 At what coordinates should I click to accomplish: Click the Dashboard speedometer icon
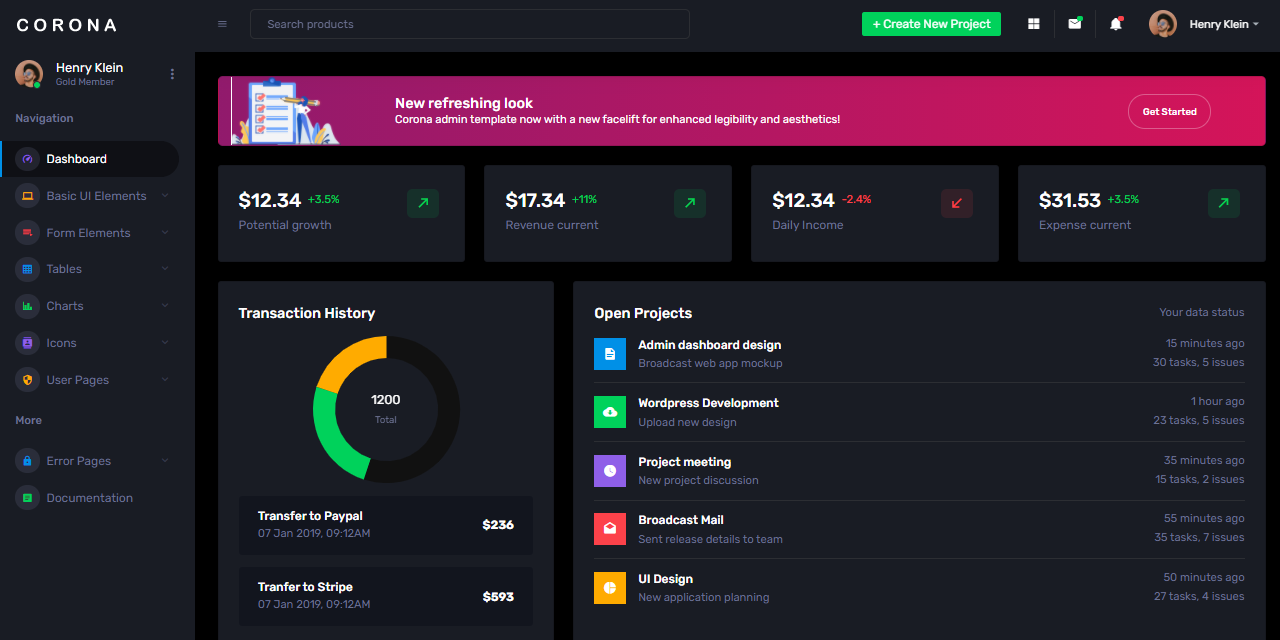coord(28,159)
